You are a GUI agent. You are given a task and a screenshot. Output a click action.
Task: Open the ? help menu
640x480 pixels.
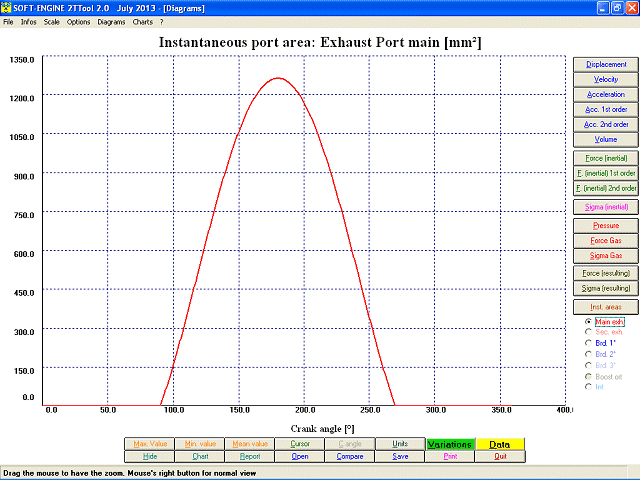162,22
